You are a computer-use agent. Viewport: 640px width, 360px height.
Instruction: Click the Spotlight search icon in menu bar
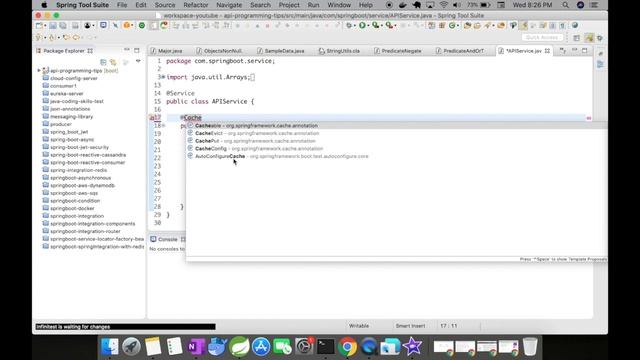click(565, 5)
